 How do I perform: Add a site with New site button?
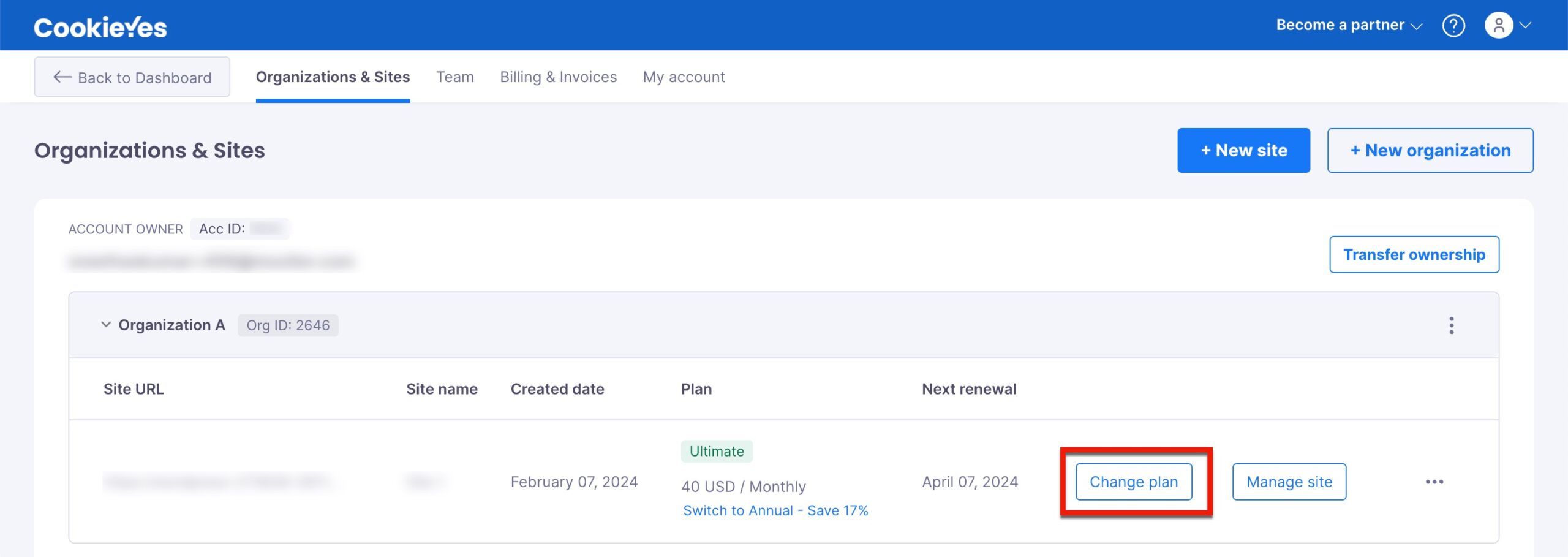click(1243, 151)
